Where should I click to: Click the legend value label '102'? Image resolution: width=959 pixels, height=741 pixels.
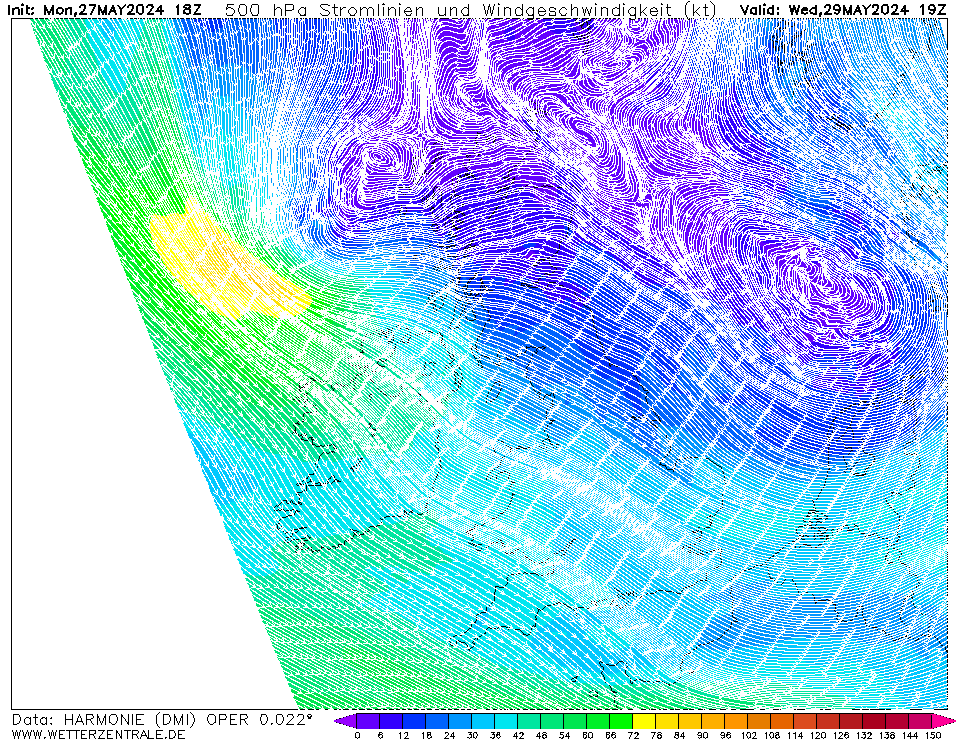point(748,735)
